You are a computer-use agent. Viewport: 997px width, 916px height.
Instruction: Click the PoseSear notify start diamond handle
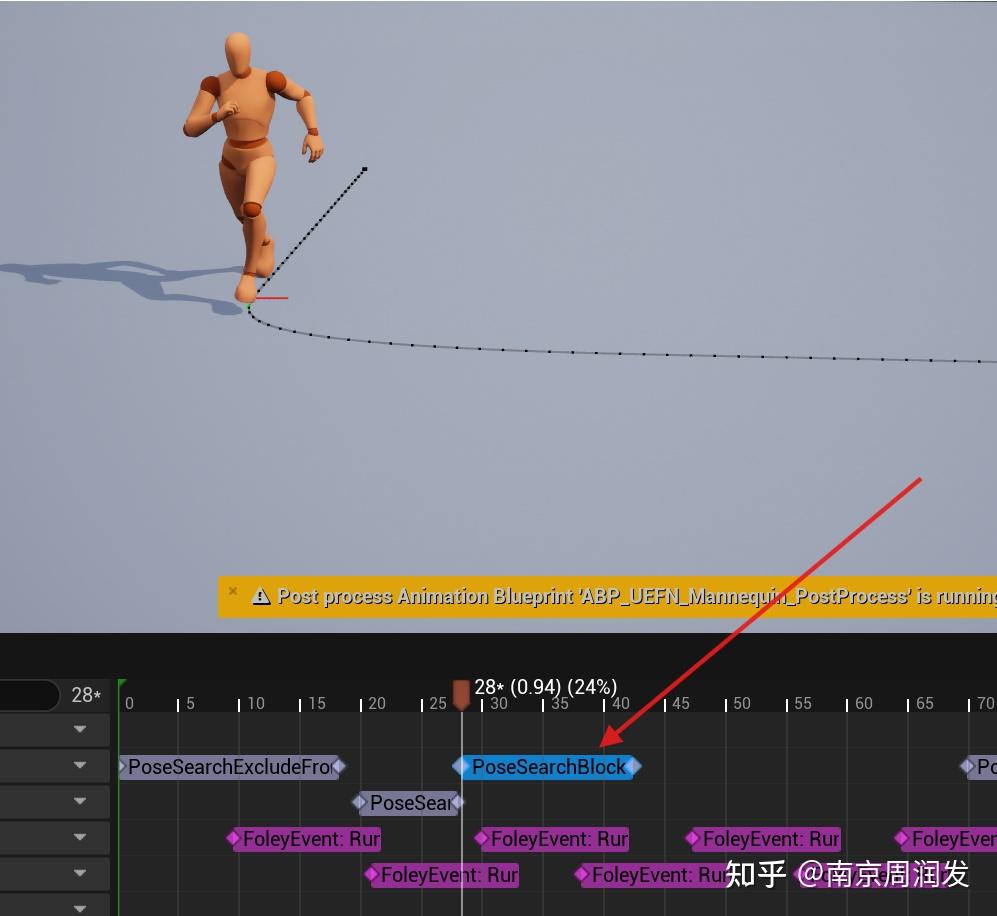click(359, 803)
